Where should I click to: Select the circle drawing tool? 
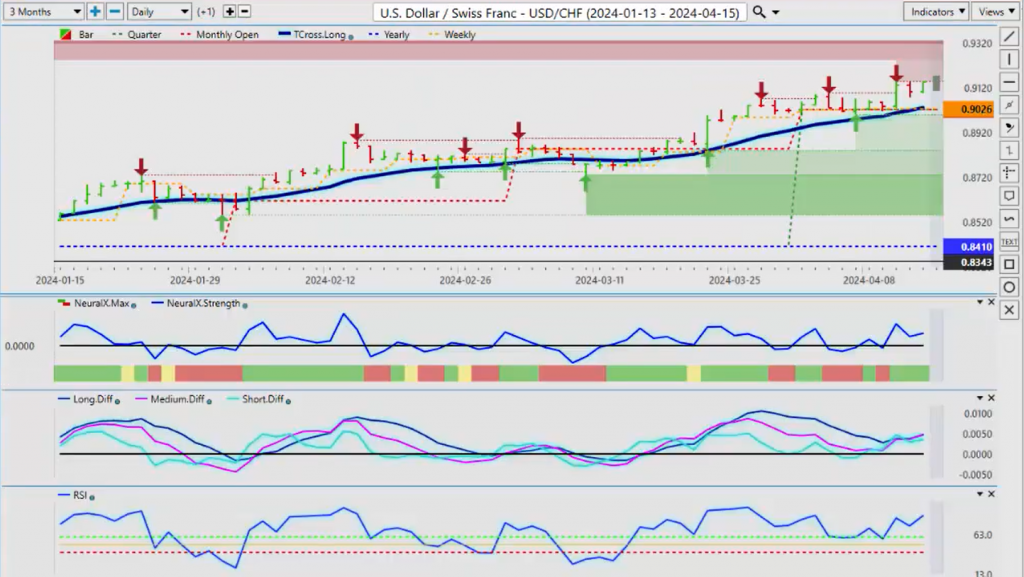click(x=1009, y=287)
